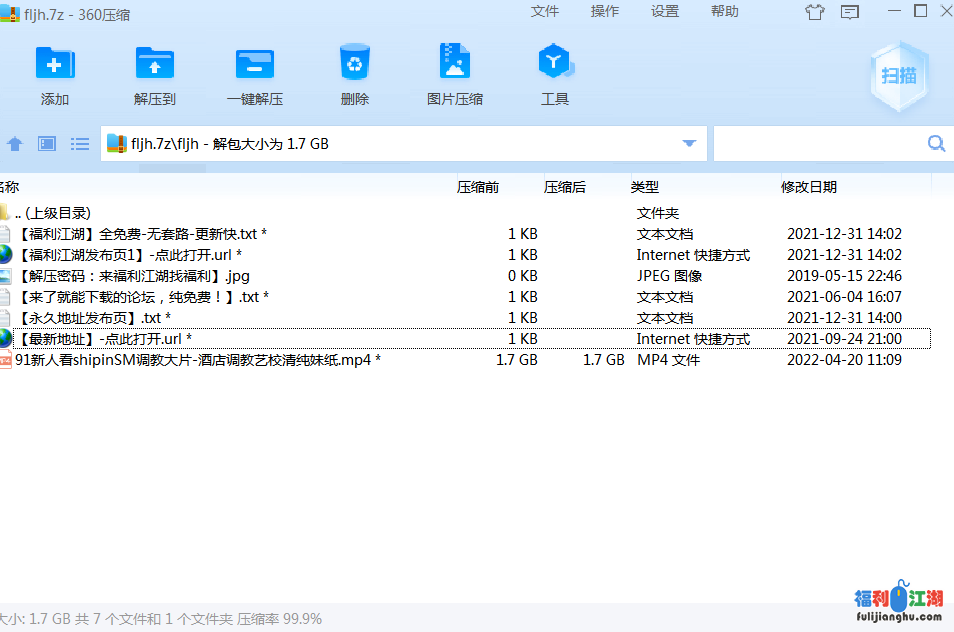Image resolution: width=954 pixels, height=632 pixels.
Task: Select the 【永久地址发布页】.txt file row
Action: [90, 318]
